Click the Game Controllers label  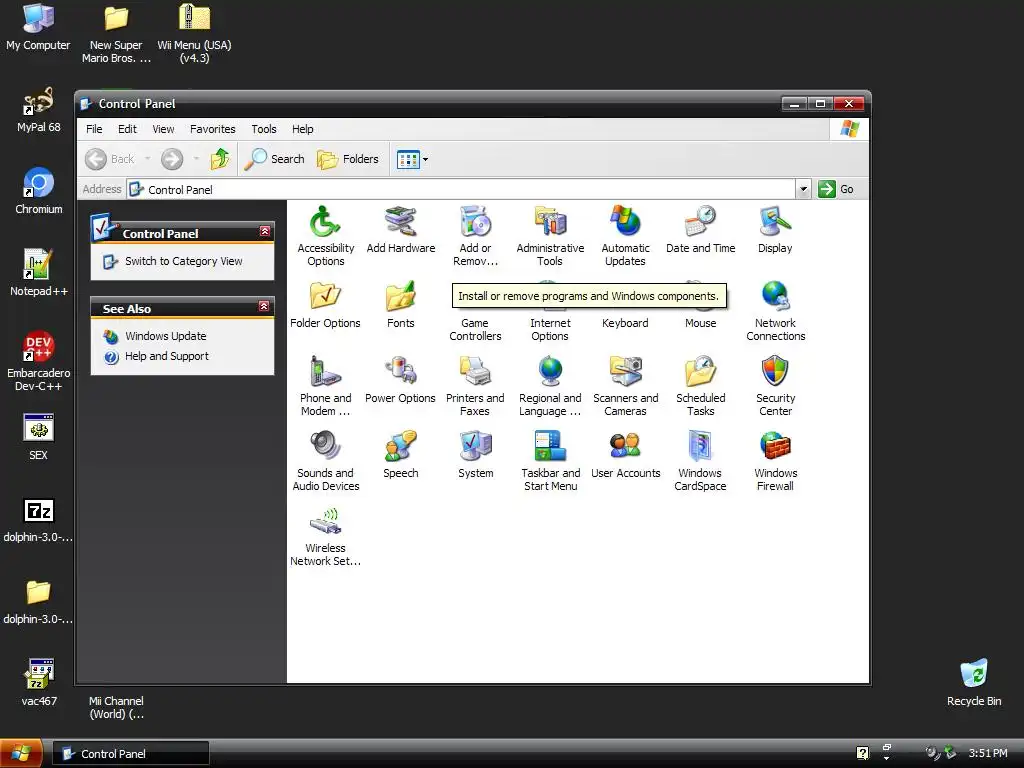(x=475, y=330)
